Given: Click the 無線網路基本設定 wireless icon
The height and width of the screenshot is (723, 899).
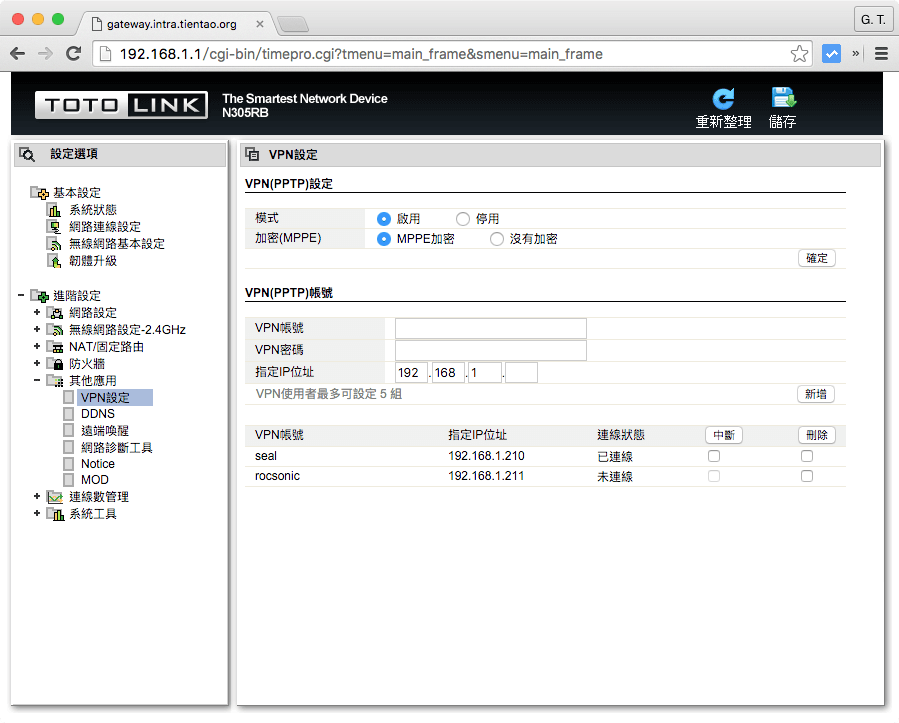Looking at the screenshot, I should pyautogui.click(x=53, y=244).
